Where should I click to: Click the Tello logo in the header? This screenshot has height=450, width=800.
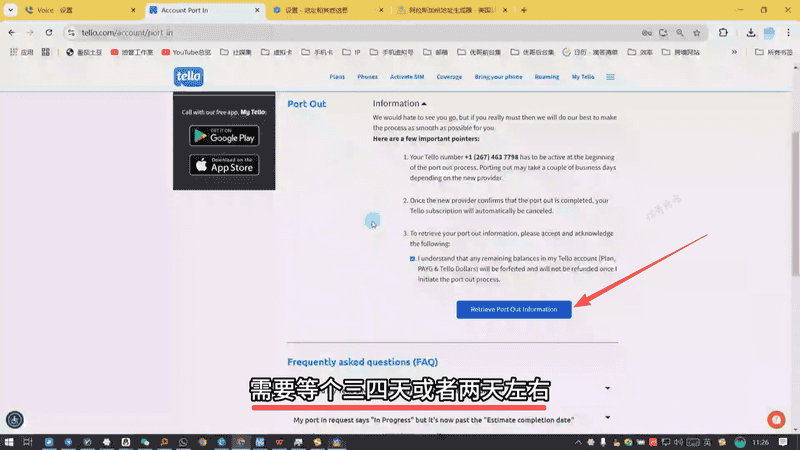[x=188, y=77]
